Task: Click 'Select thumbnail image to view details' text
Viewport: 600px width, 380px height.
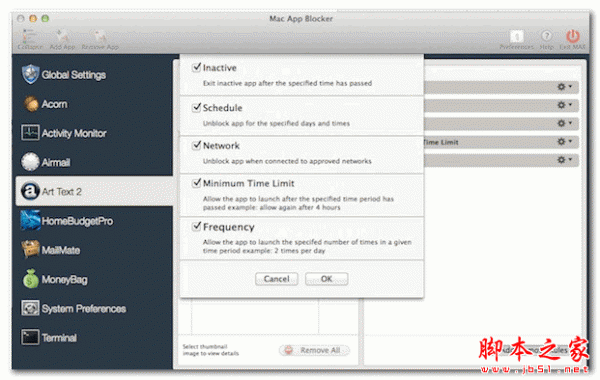Action: [210, 350]
